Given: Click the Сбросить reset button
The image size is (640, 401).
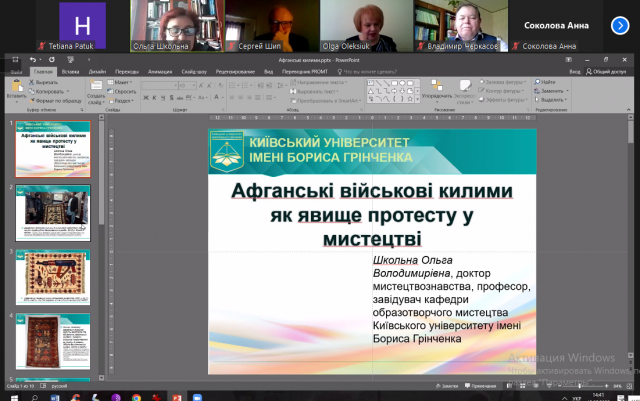Looking at the screenshot, I should (x=126, y=91).
